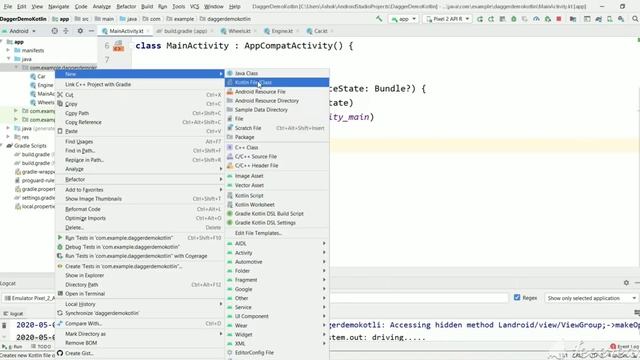Open 'Show only selected application' dropdown
640x360 pixels.
click(591, 298)
